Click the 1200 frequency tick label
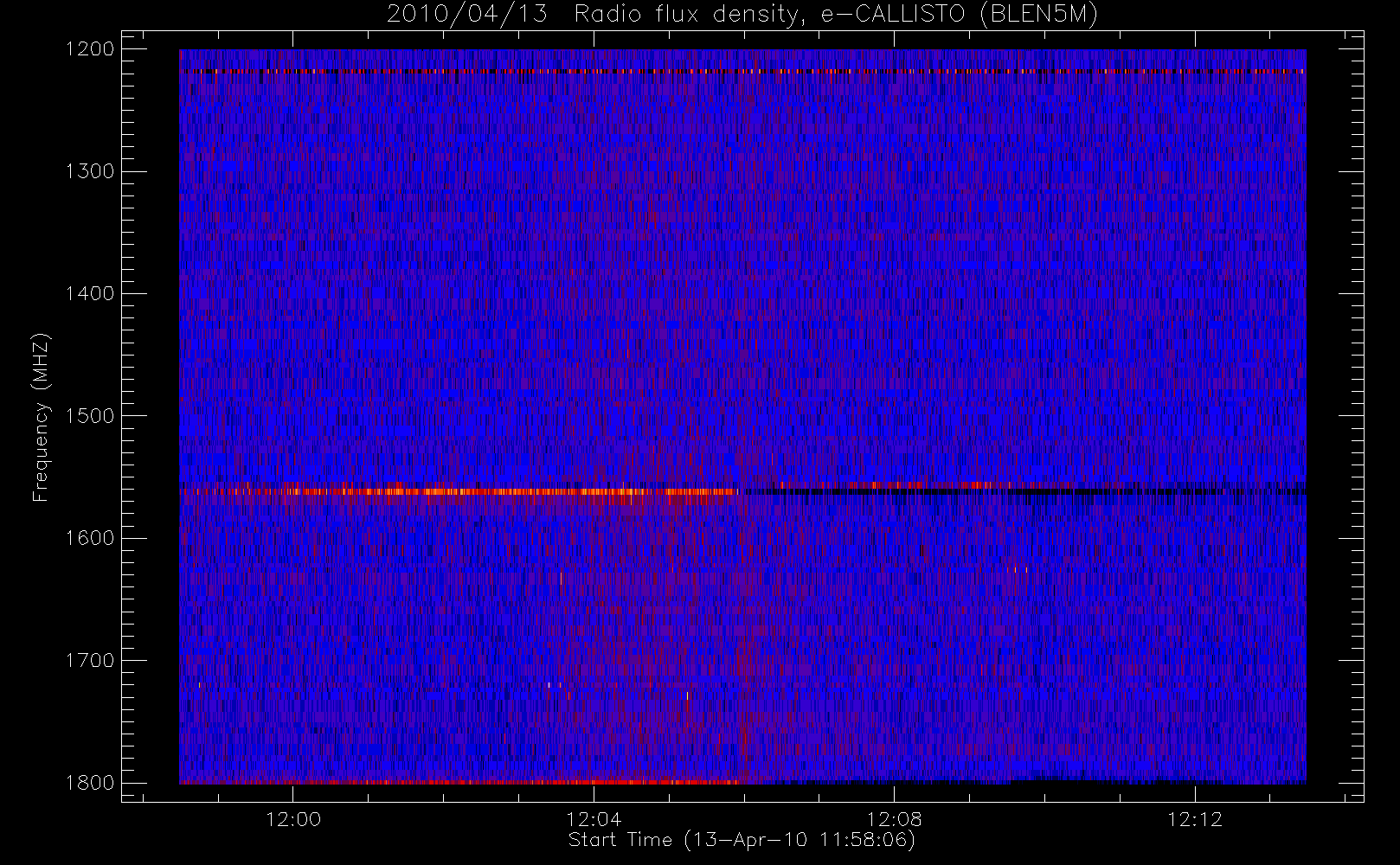This screenshot has width=1400, height=865. pos(90,49)
